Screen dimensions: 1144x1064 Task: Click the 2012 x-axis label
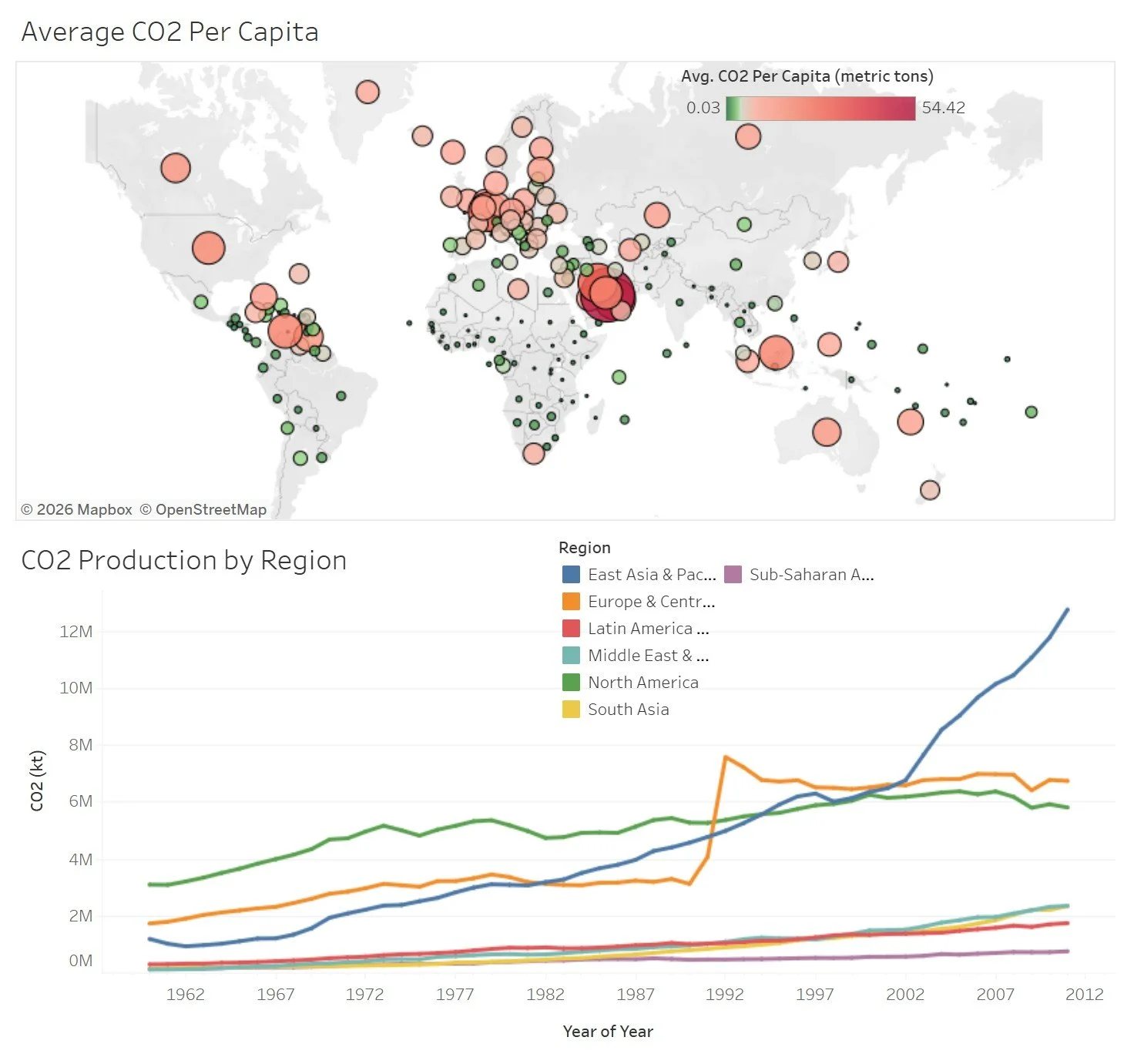point(1085,995)
